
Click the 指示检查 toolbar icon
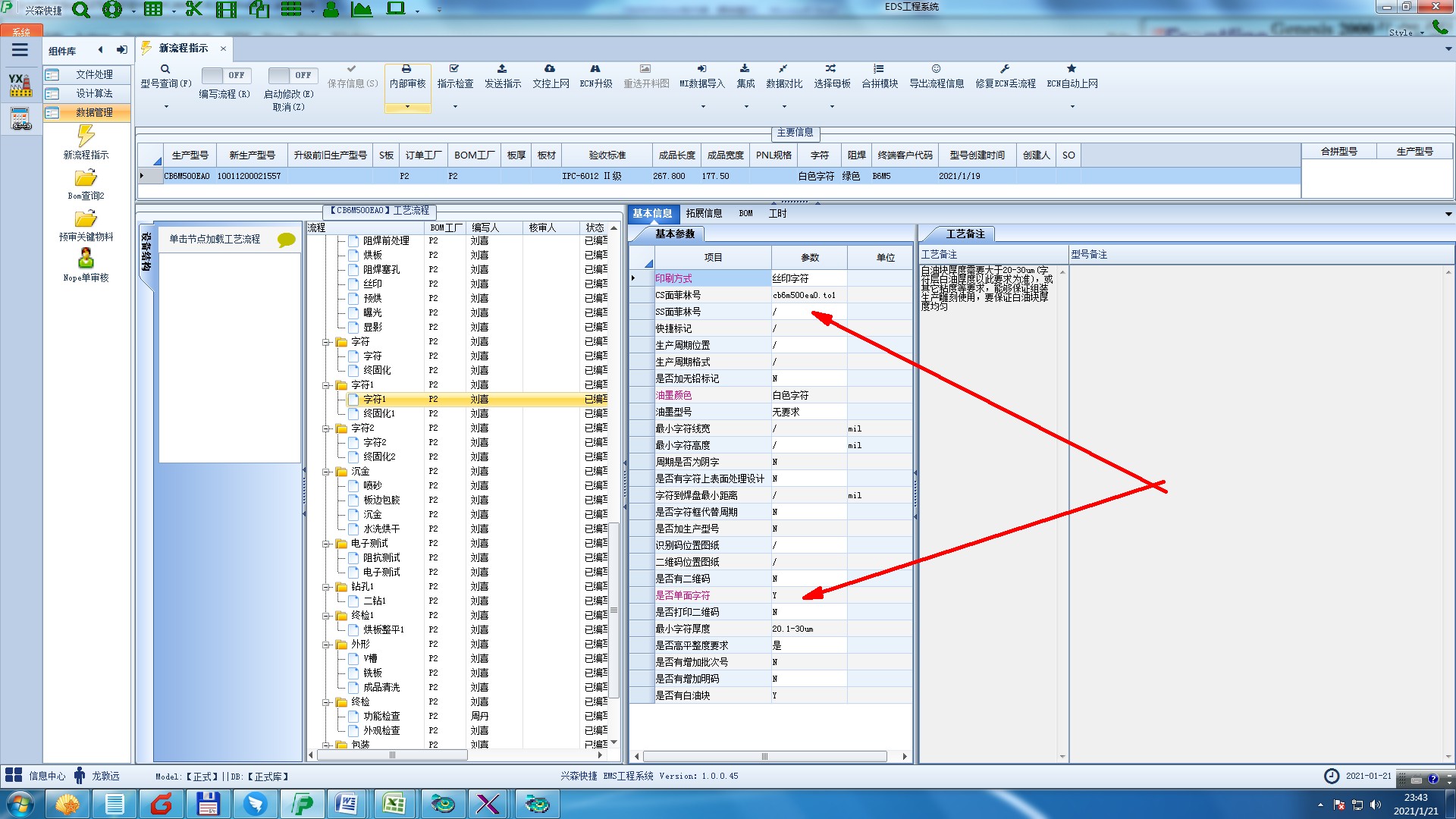(454, 69)
